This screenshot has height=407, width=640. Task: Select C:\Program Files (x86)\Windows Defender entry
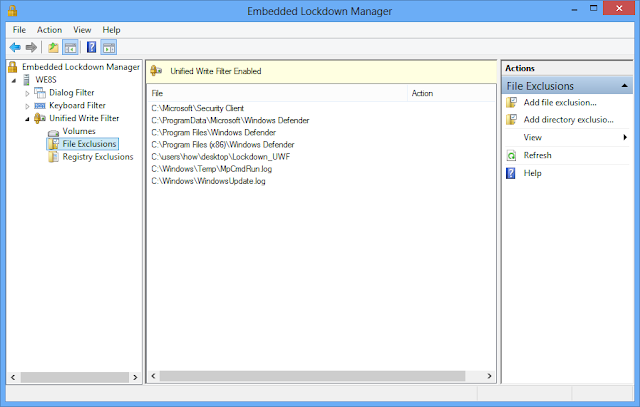click(x=223, y=145)
